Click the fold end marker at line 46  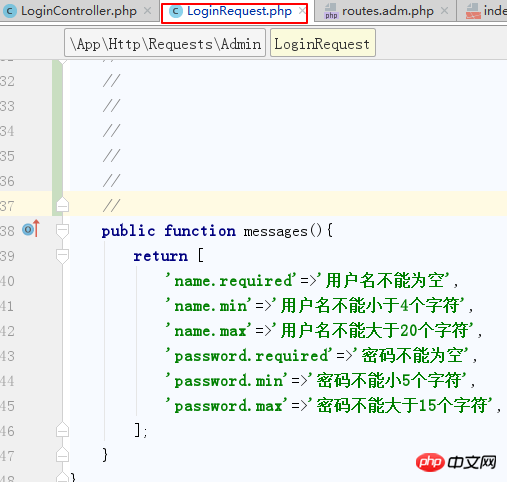[x=62, y=430]
